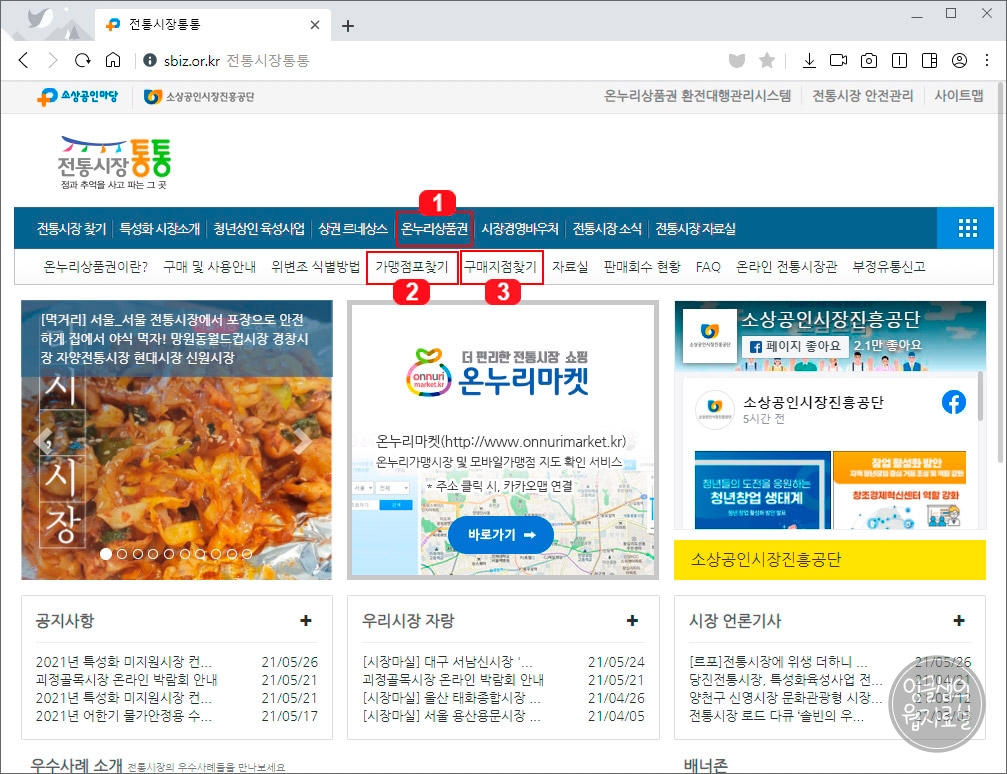Show previous slide with left arrow

tap(42, 441)
